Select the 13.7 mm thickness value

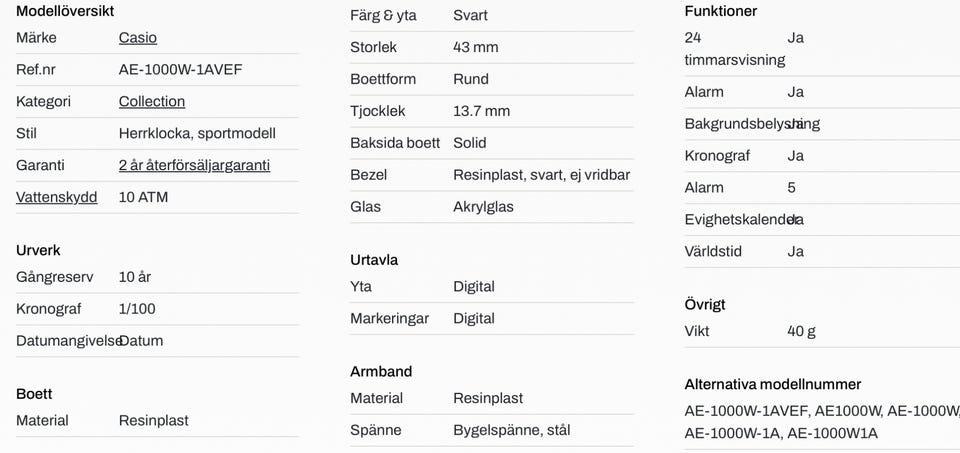pyautogui.click(x=481, y=111)
